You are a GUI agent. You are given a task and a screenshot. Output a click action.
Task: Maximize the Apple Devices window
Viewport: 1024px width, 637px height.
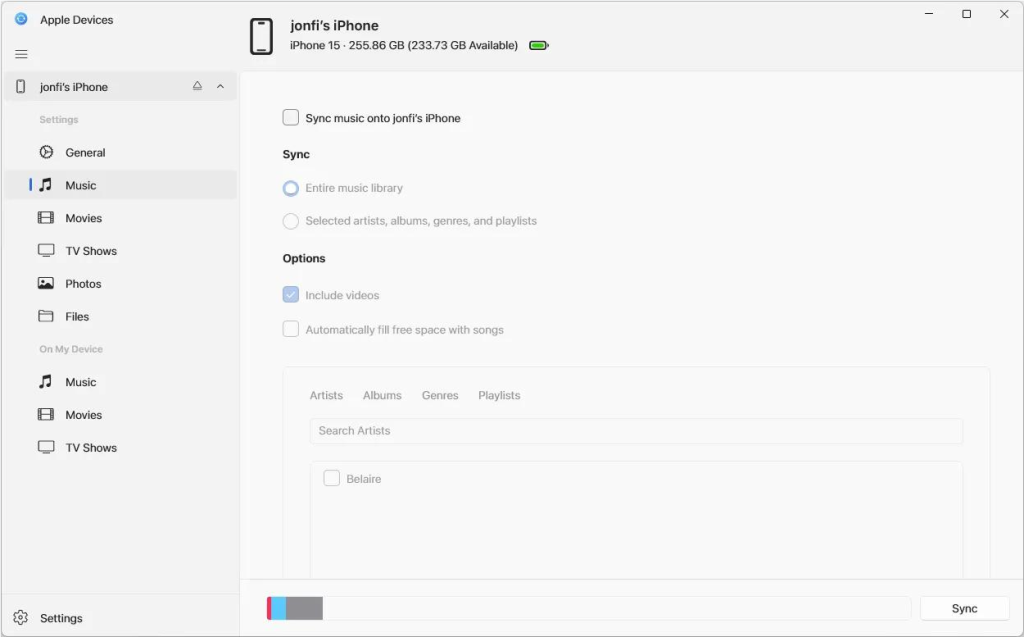(967, 14)
